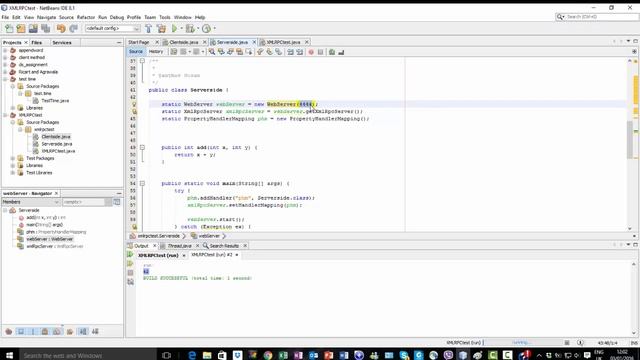Open File Explorer from the taskbar
Screen dimensions: 640x360
[207, 355]
